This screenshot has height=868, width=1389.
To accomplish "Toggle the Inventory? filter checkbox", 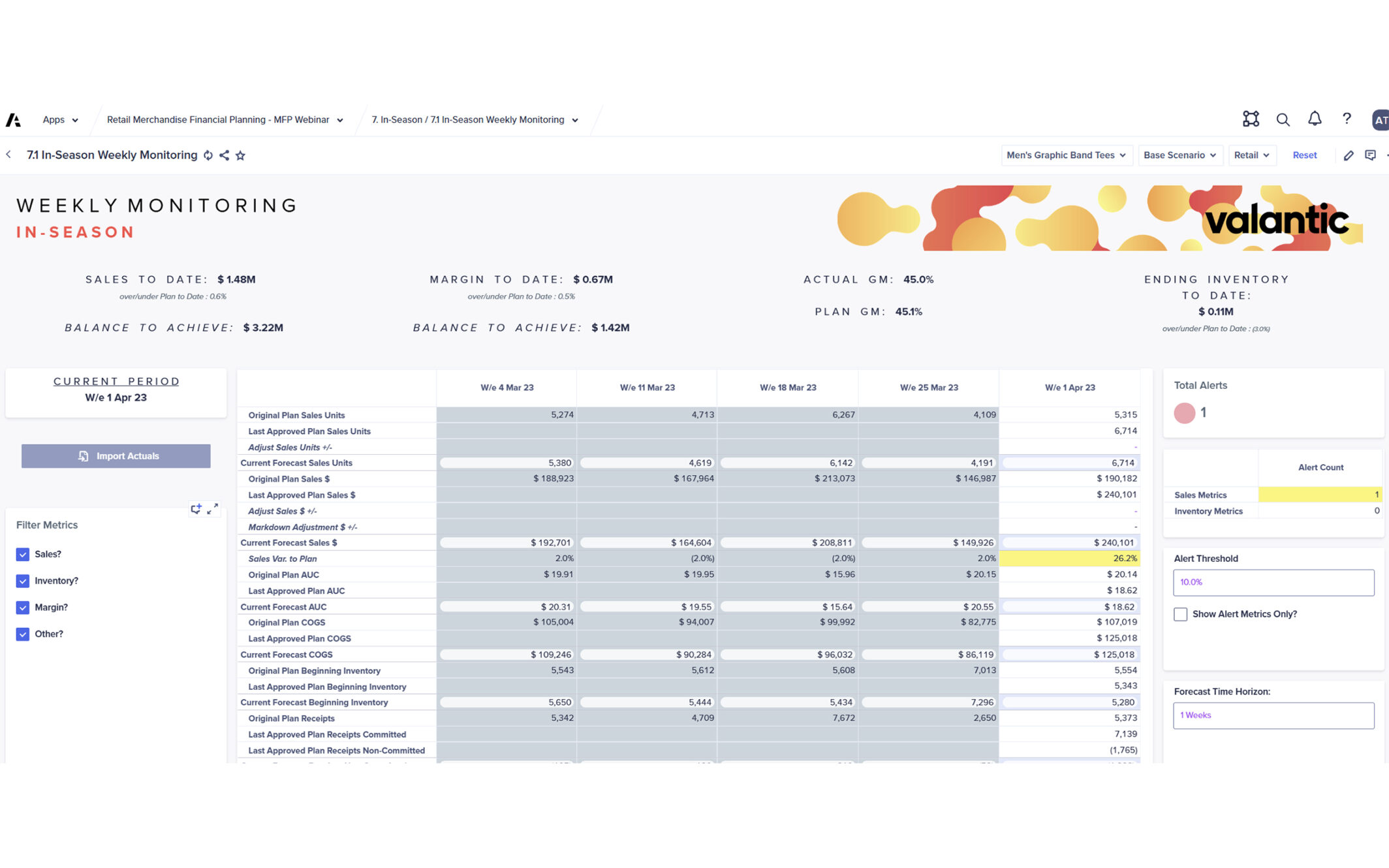I will tap(23, 581).
